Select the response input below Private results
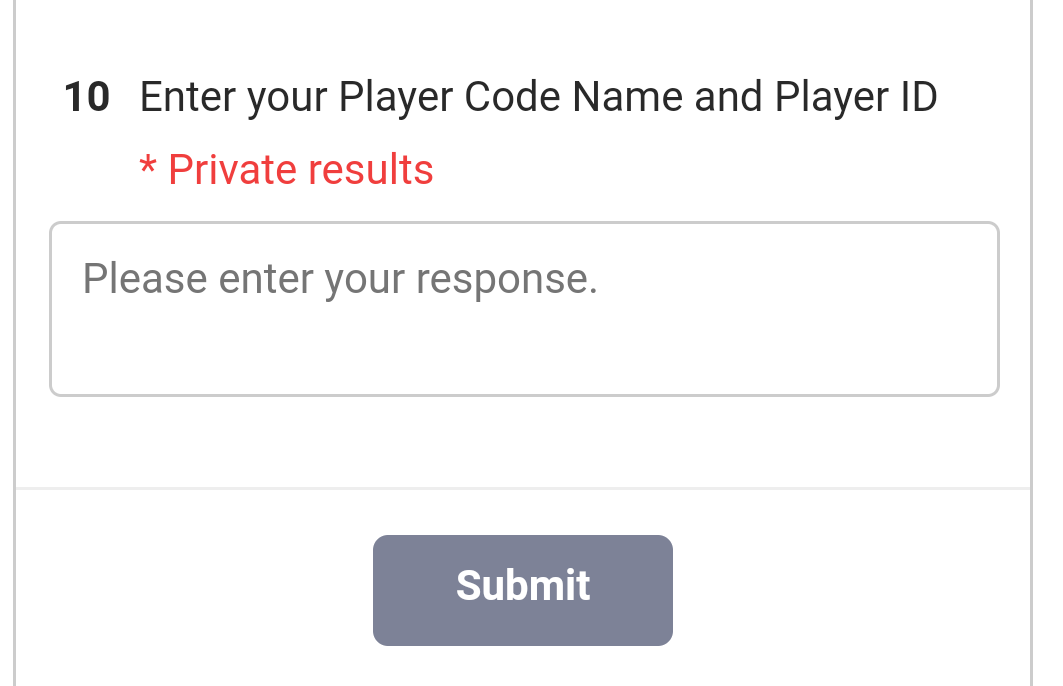This screenshot has width=1063, height=686. coord(524,309)
